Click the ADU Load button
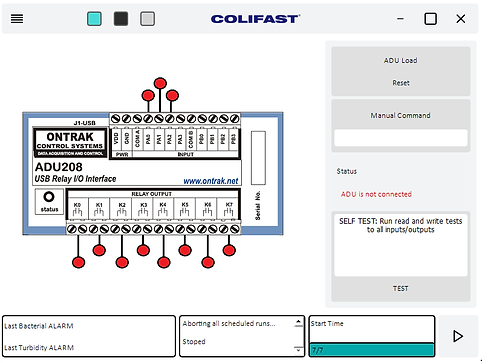Viewport: 482px width, 361px height. coord(400,60)
